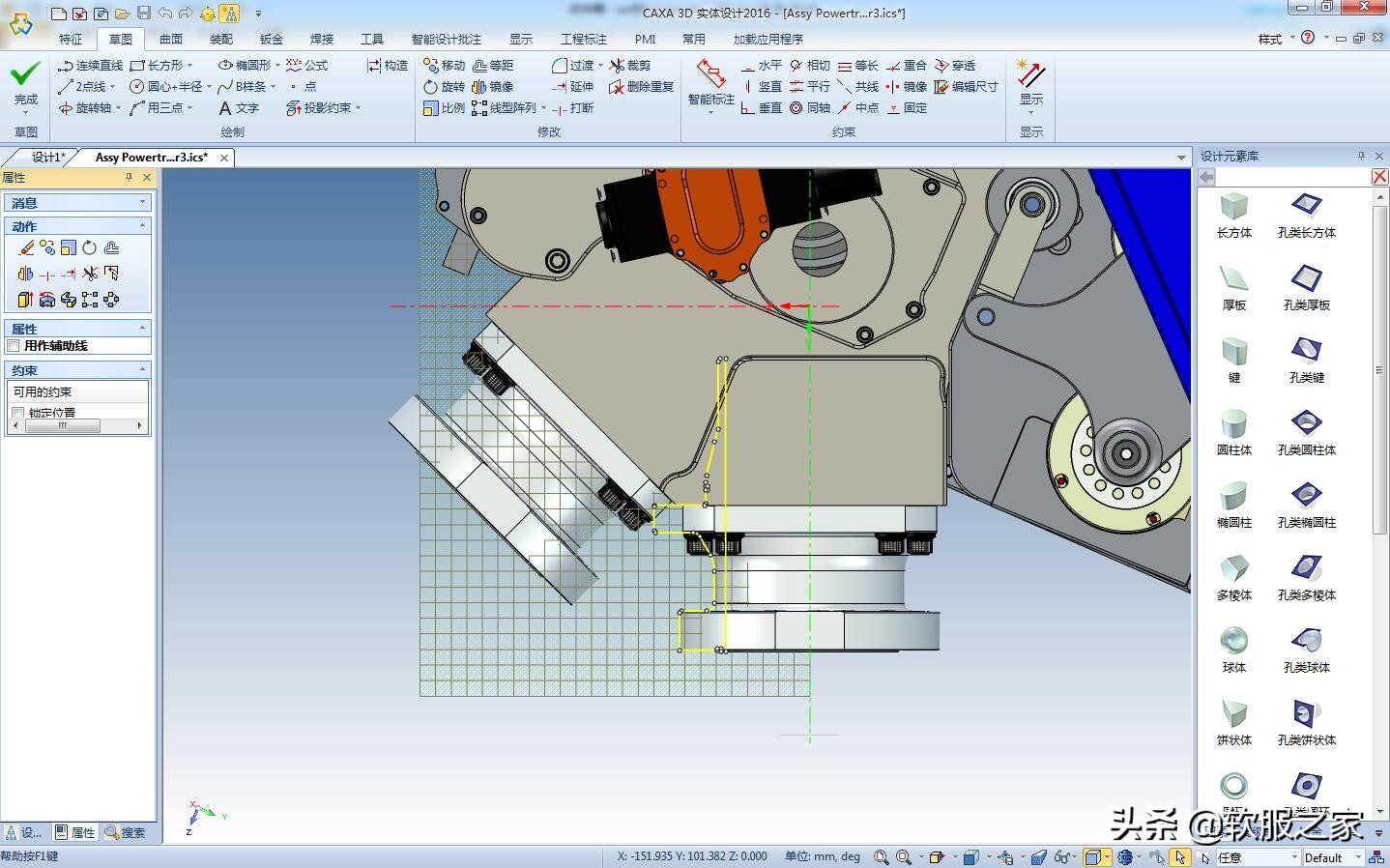The image size is (1390, 868).
Task: Select the 椭圆形 ellipse tool
Action: click(245, 65)
